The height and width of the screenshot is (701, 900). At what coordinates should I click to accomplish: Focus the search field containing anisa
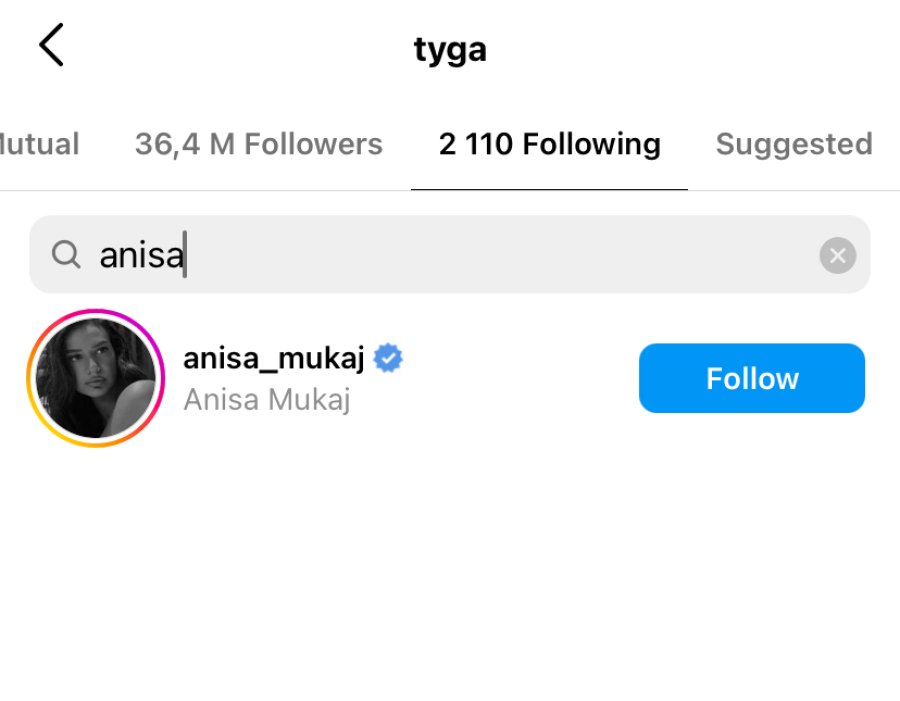coord(450,254)
